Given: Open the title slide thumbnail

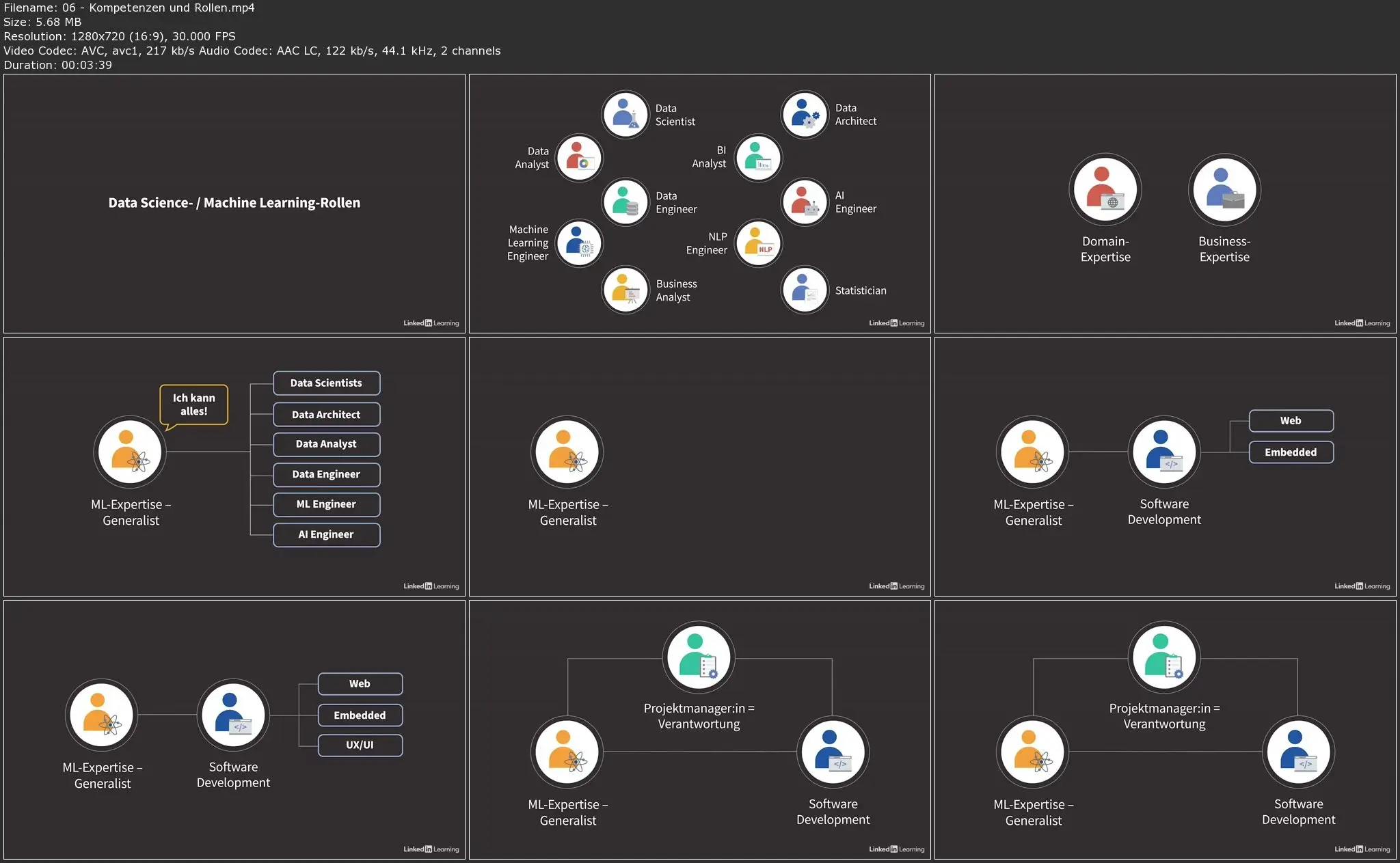Looking at the screenshot, I should tap(234, 203).
